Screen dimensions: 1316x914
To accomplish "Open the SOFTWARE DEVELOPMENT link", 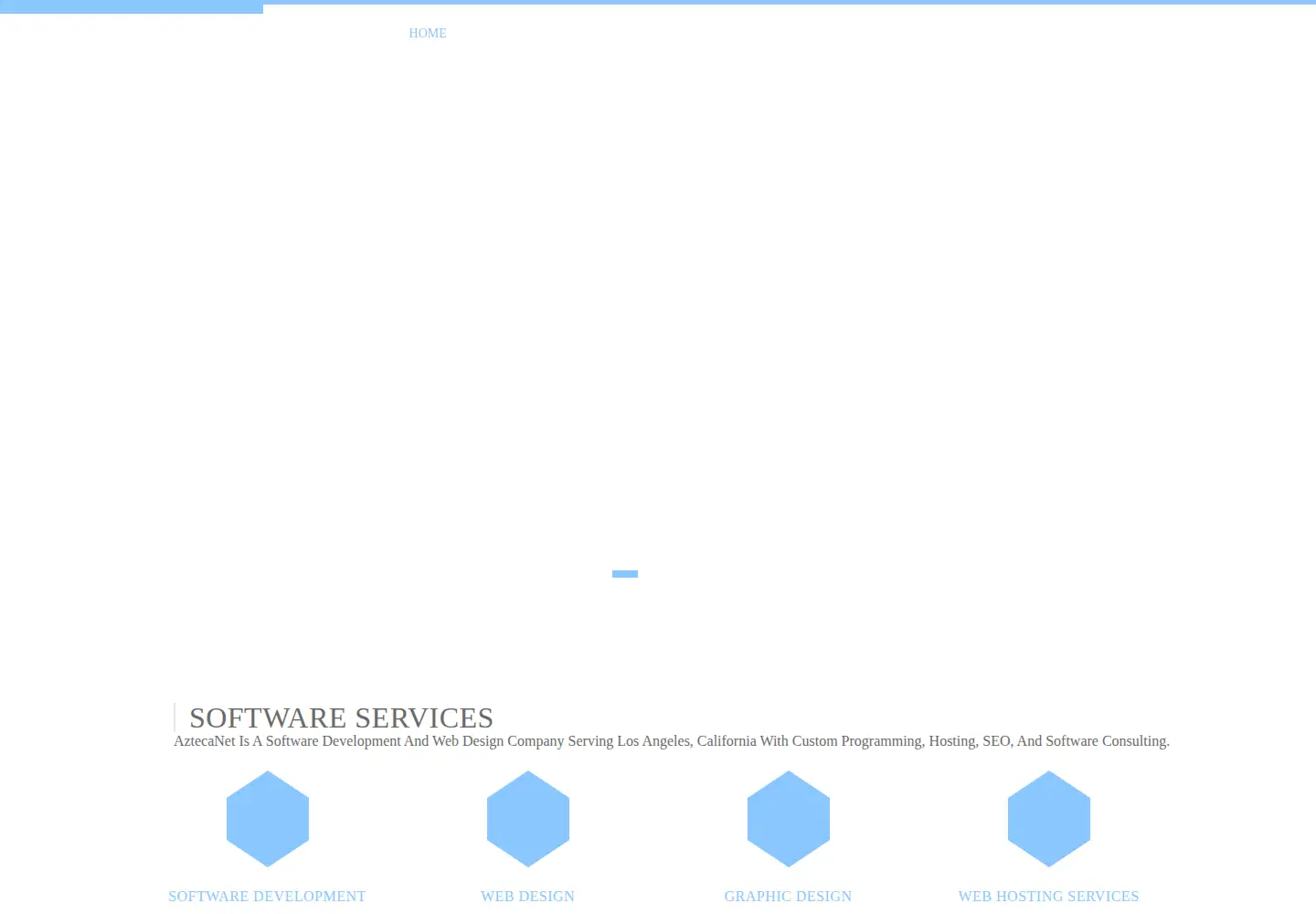I will pos(267,897).
